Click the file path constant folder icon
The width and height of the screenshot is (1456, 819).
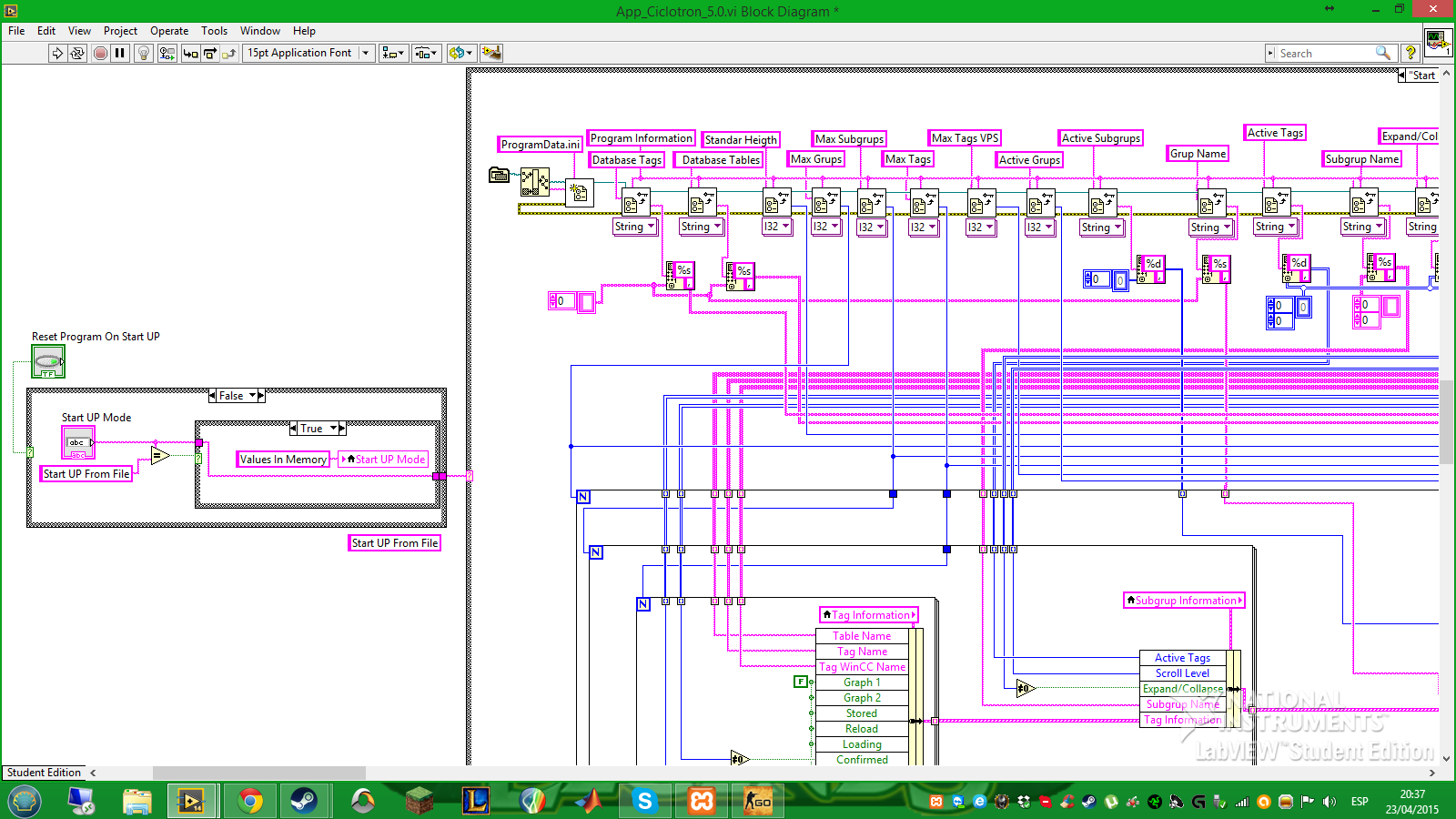(x=499, y=175)
